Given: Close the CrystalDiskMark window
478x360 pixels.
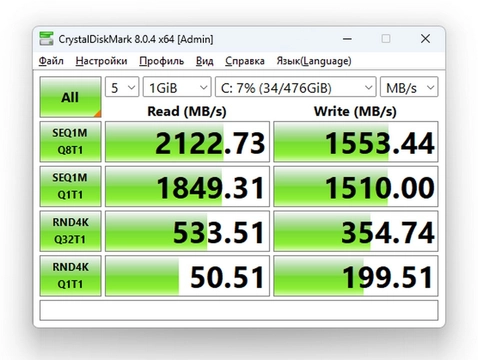Looking at the screenshot, I should click(425, 39).
